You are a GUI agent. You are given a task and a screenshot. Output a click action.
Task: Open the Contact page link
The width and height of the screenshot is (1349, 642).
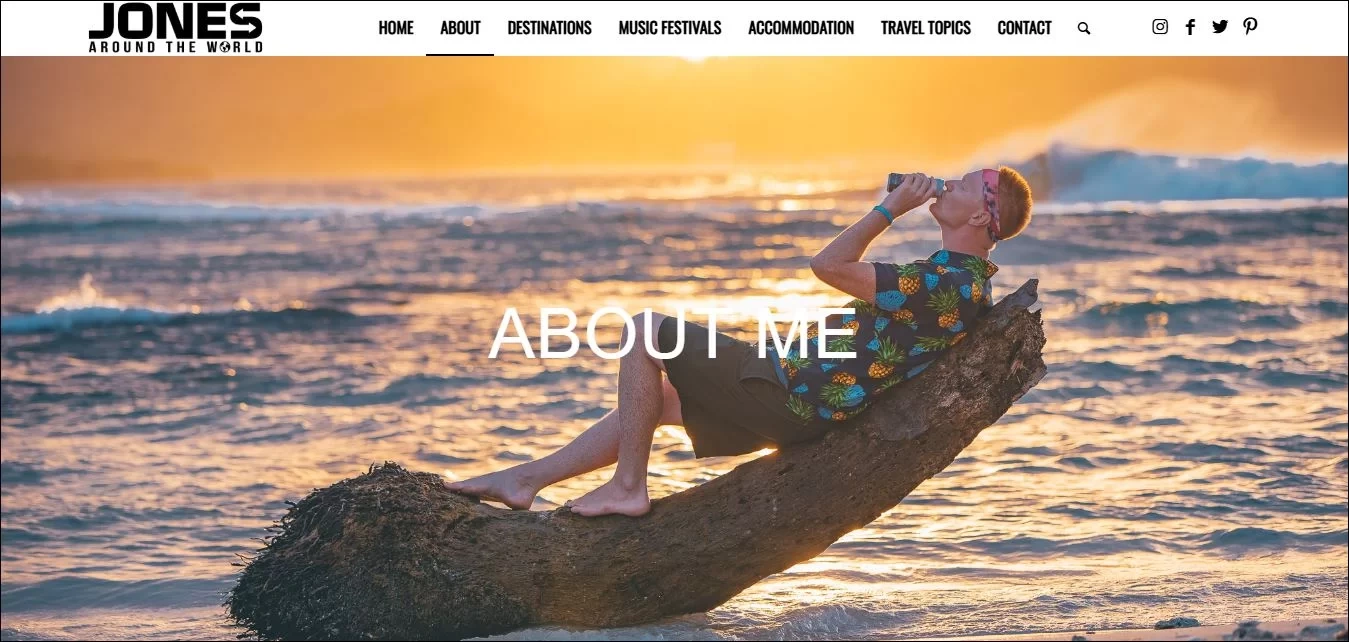coord(1024,28)
